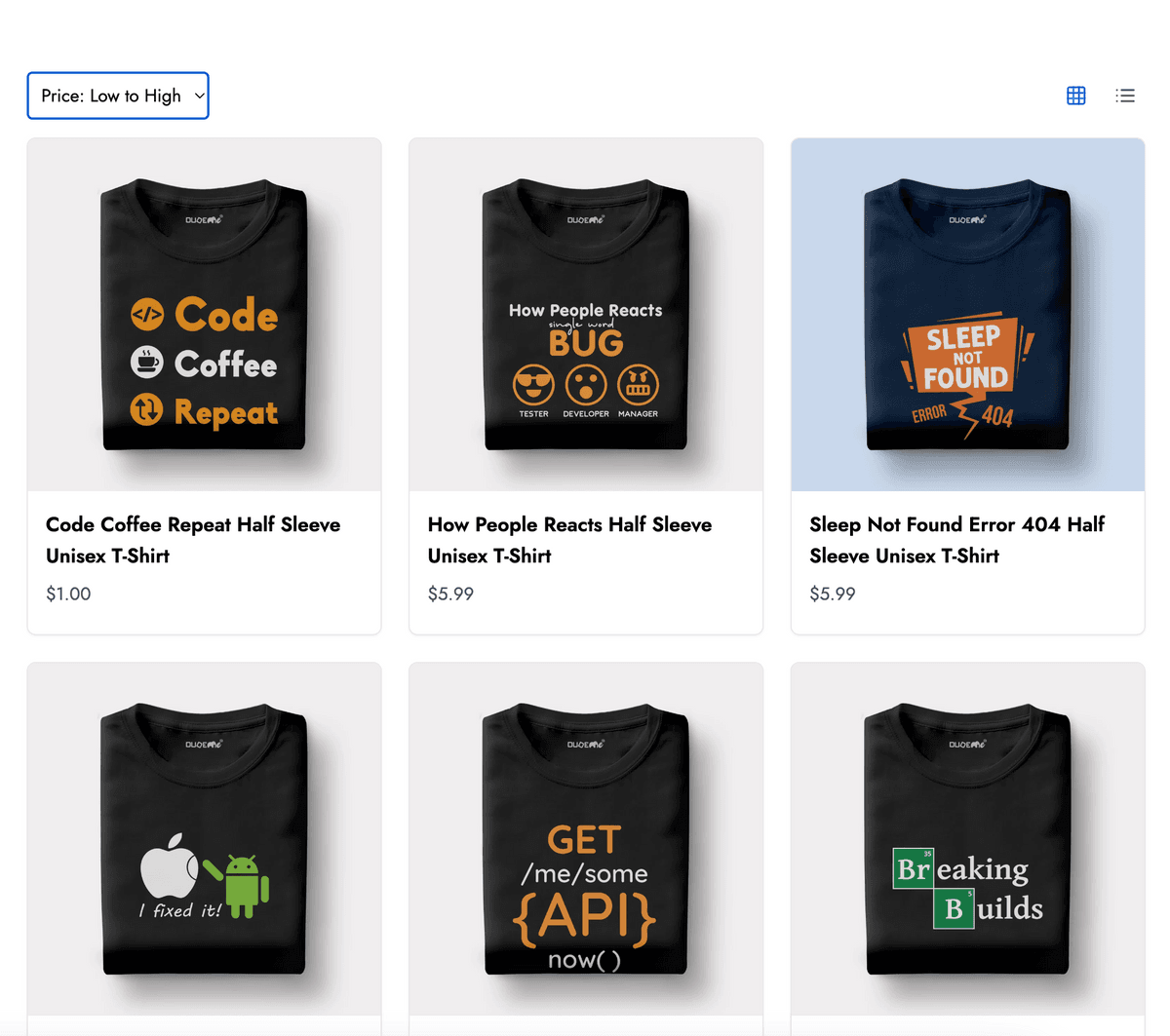Viewport: 1170px width, 1036px height.
Task: Click the green 'Br' element tile graphic
Action: click(914, 868)
